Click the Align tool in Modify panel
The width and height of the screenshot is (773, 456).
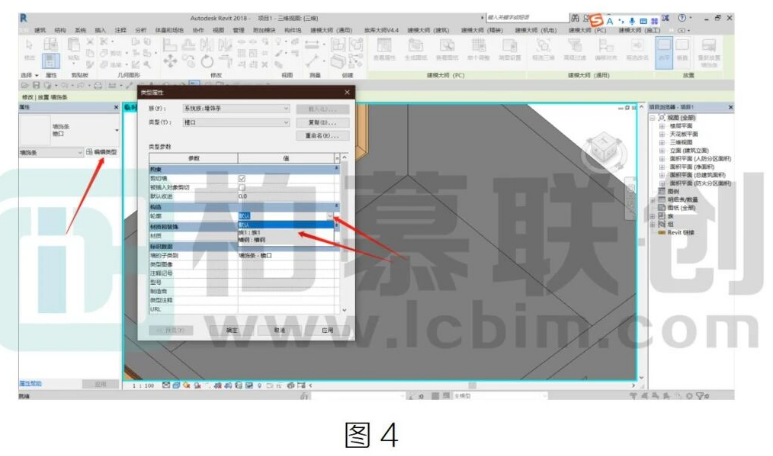[x=170, y=45]
